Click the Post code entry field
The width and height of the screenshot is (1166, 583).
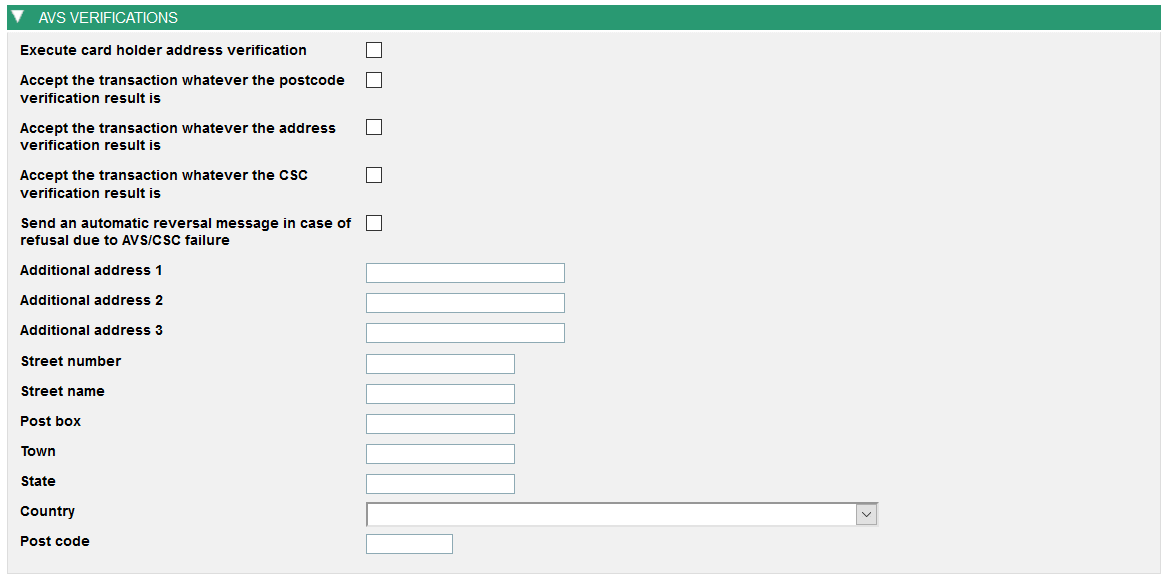(x=409, y=543)
